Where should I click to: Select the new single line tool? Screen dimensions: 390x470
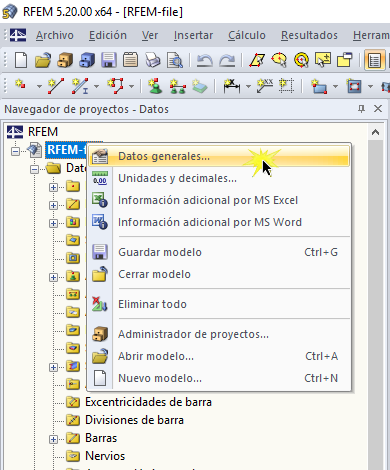coord(56,86)
